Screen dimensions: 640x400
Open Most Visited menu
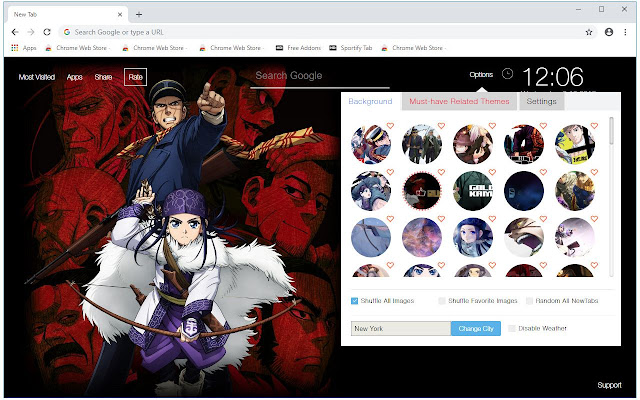click(37, 77)
